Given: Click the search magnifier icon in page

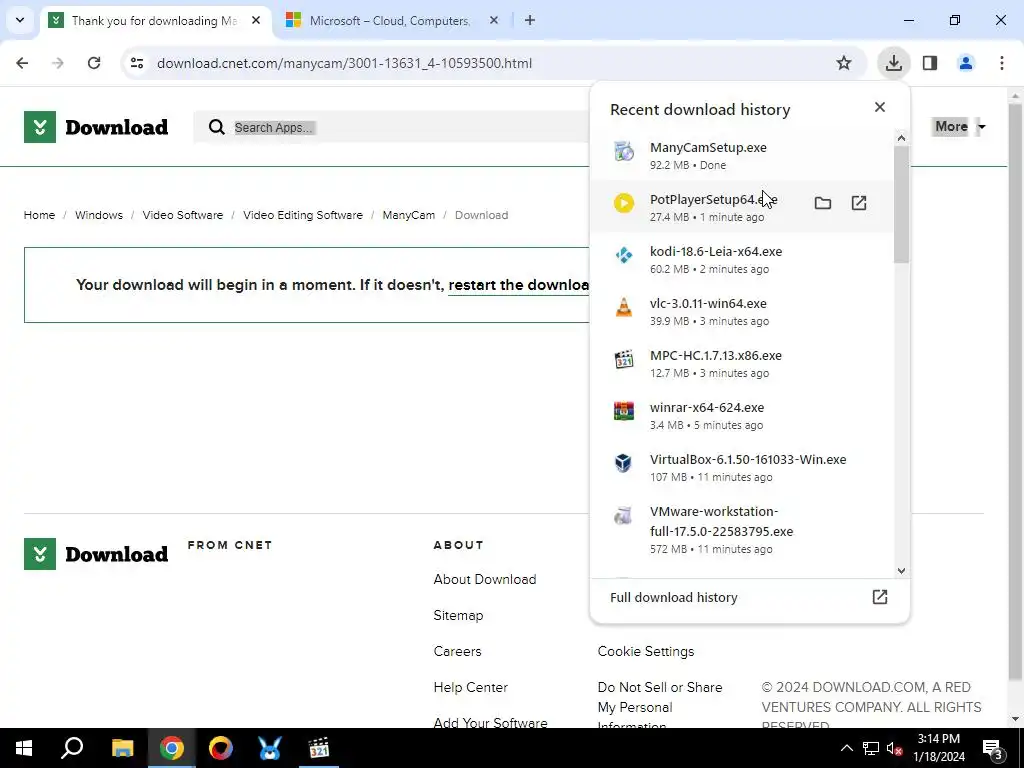Looking at the screenshot, I should (x=217, y=127).
